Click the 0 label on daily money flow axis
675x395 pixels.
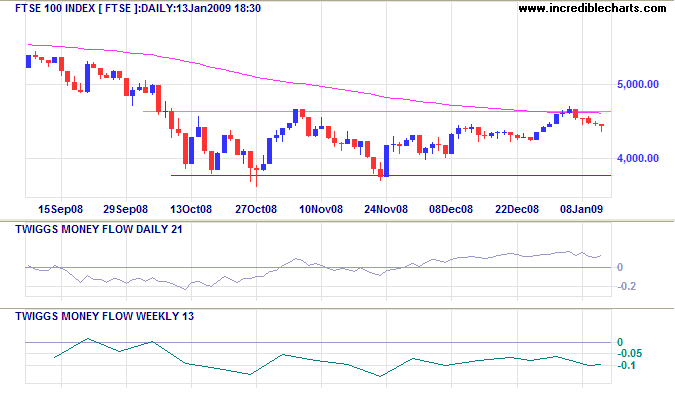pyautogui.click(x=620, y=268)
